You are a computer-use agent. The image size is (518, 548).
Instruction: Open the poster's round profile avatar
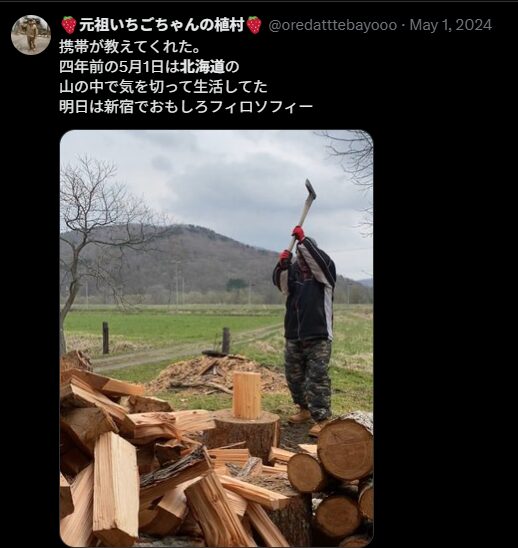[x=31, y=35]
